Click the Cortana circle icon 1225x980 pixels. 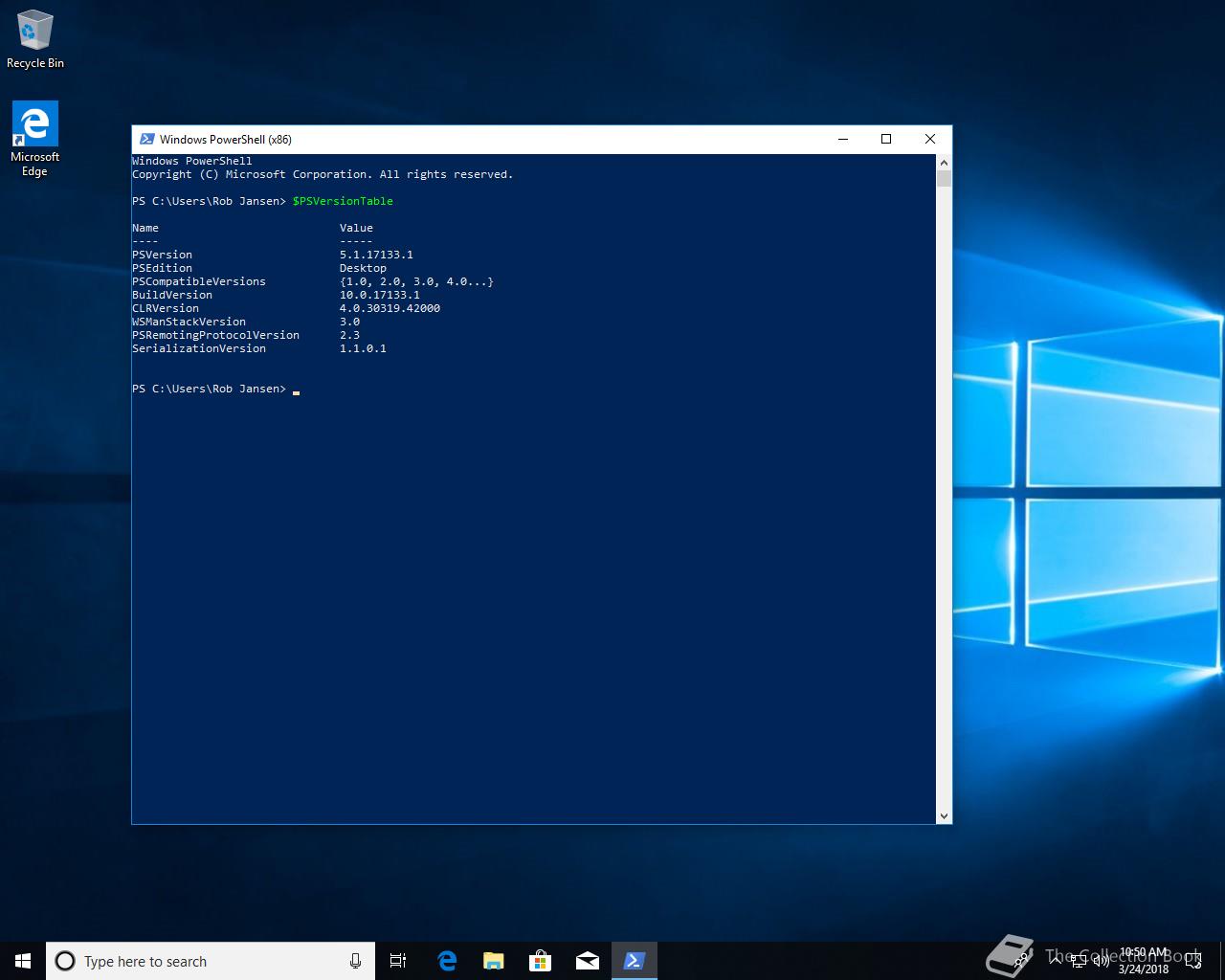tap(65, 961)
